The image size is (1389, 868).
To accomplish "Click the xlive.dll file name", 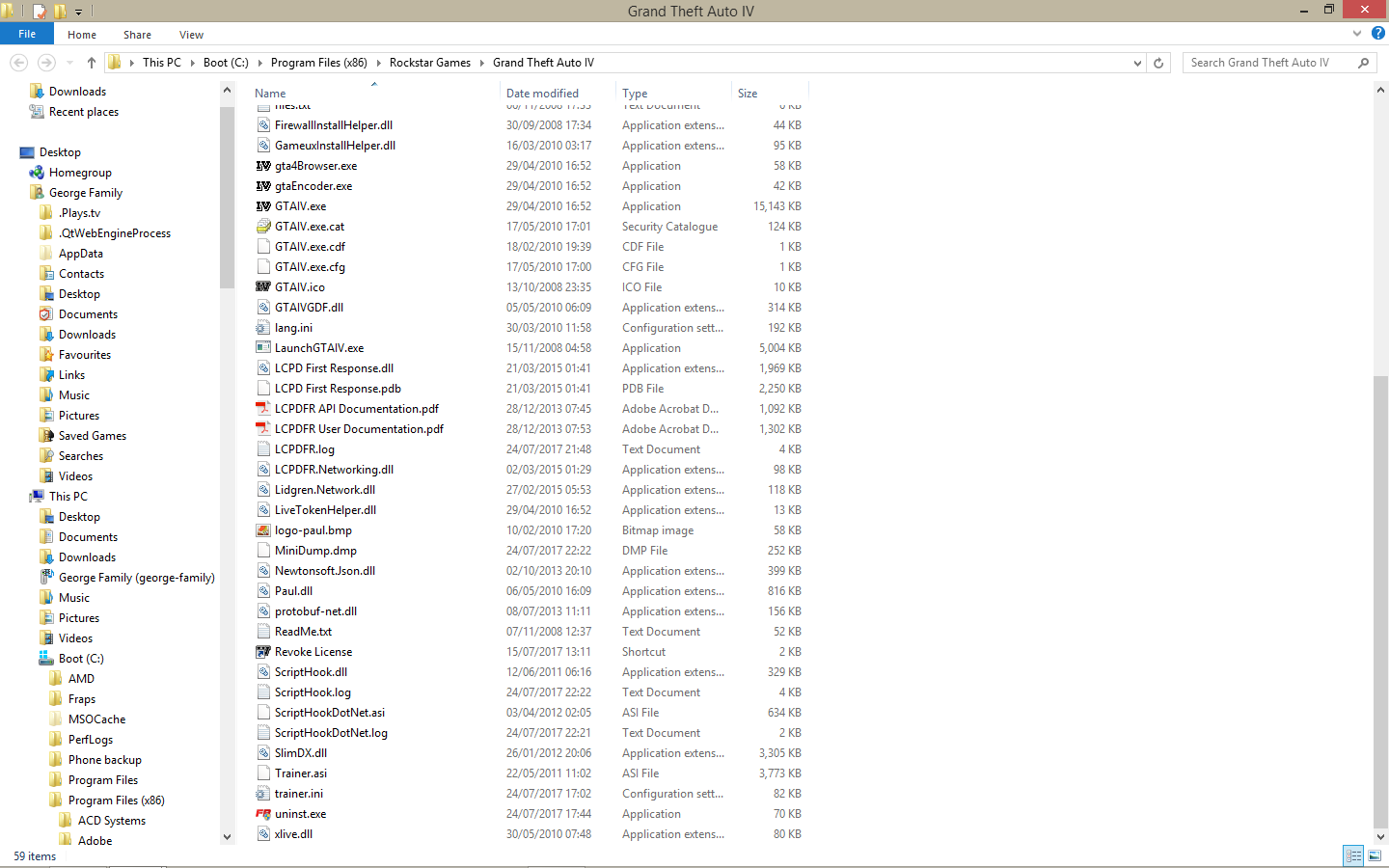I will pos(293,834).
